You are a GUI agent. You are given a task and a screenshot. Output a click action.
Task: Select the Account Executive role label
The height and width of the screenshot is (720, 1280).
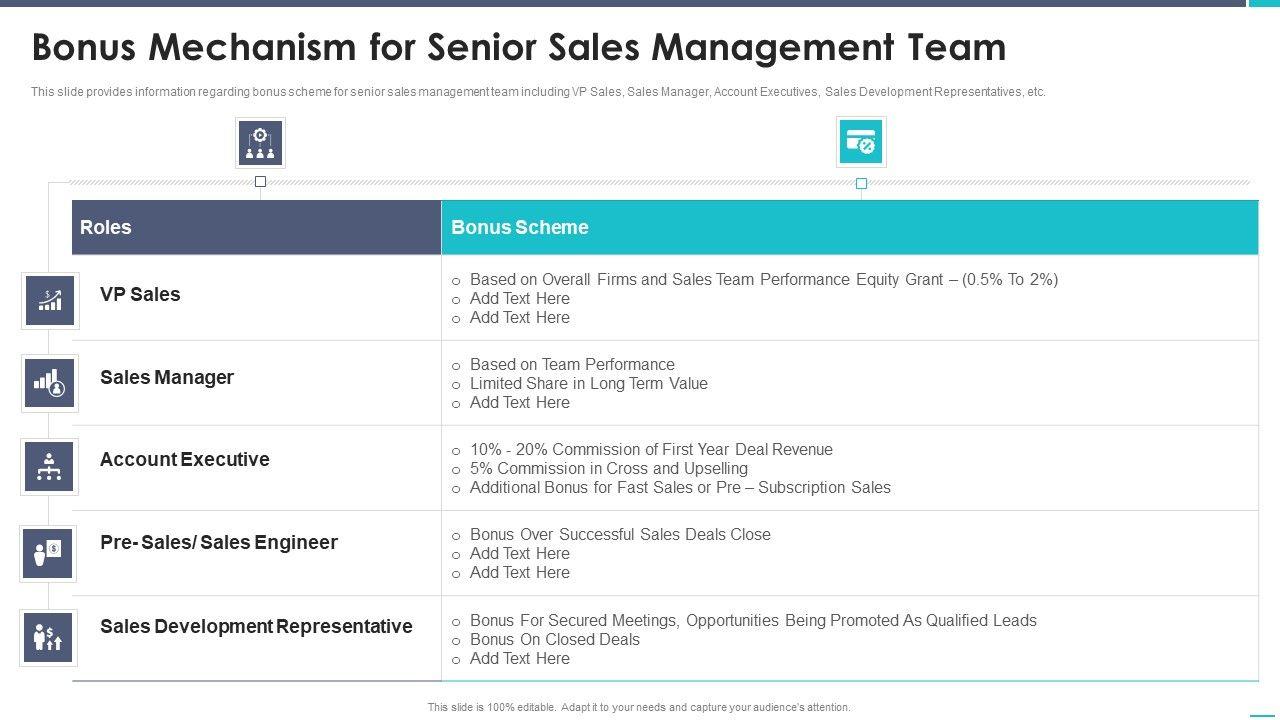[x=185, y=459]
